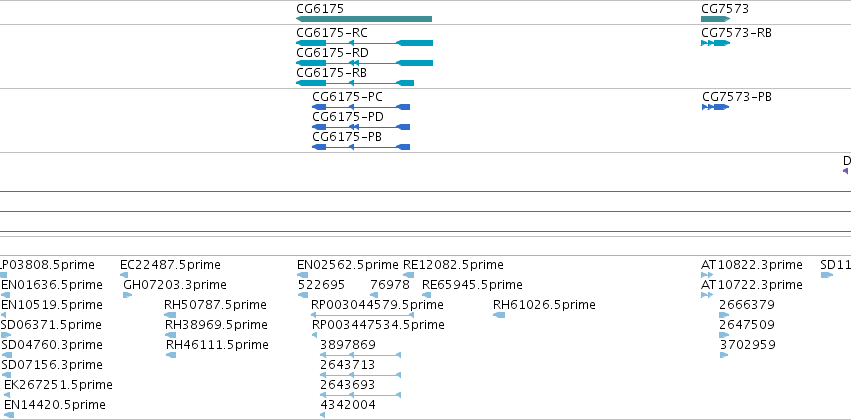Viewport: 851px width, 420px height.
Task: Select the RH61026.5prime EST label
Action: pos(544,305)
